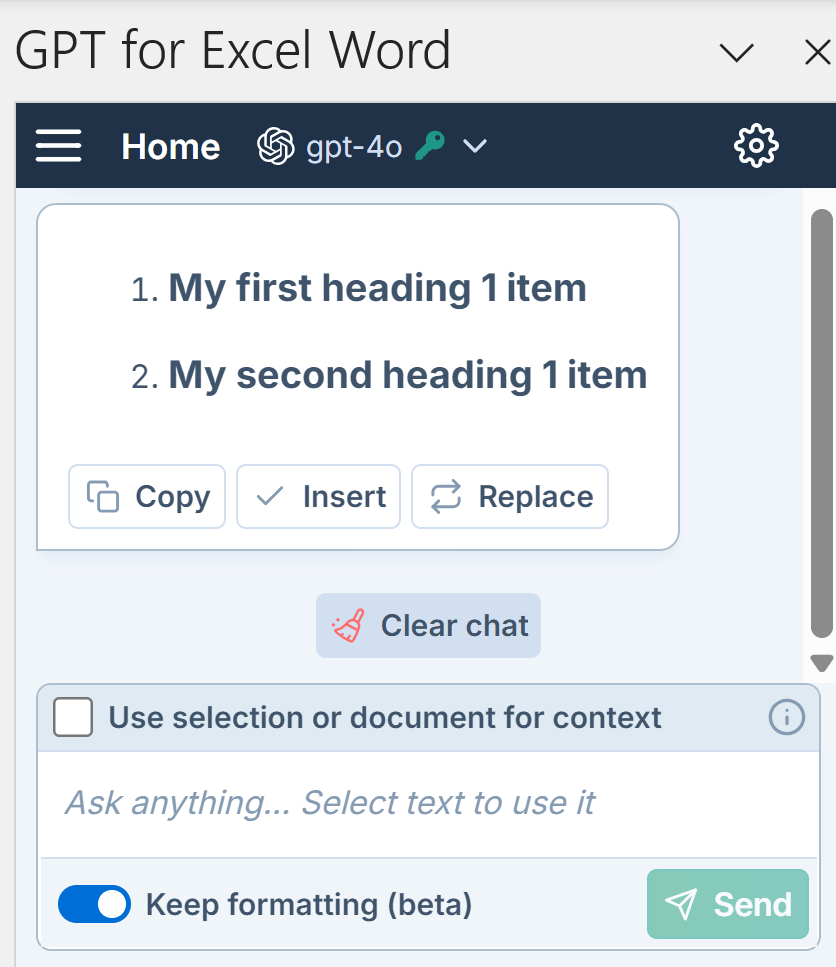The width and height of the screenshot is (836, 967).
Task: Enable Use selection or document for context
Action: pos(73,717)
